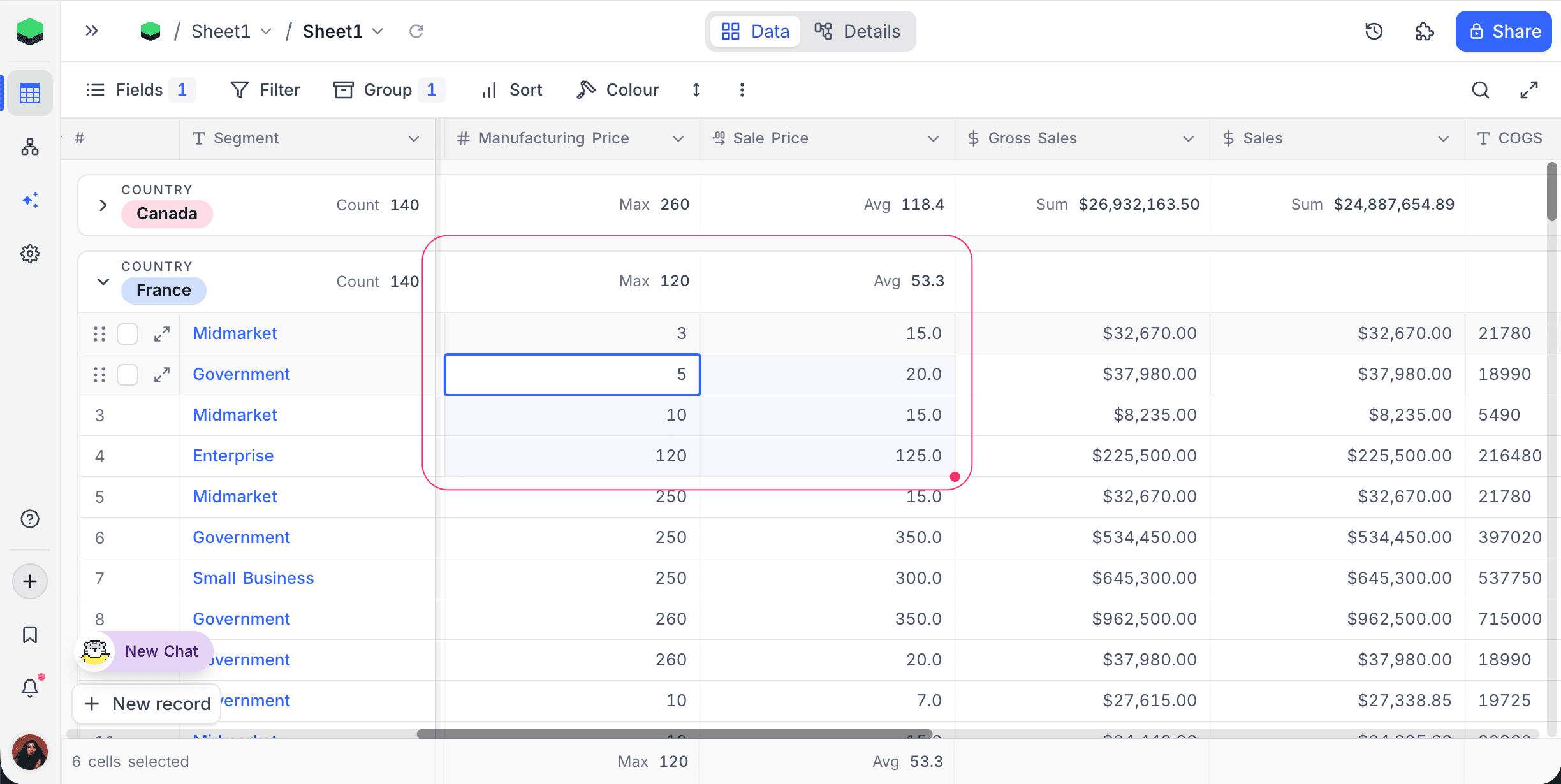This screenshot has height=784, width=1561.
Task: Select the Gross Sales cell $645,300.00
Action: tap(1083, 578)
